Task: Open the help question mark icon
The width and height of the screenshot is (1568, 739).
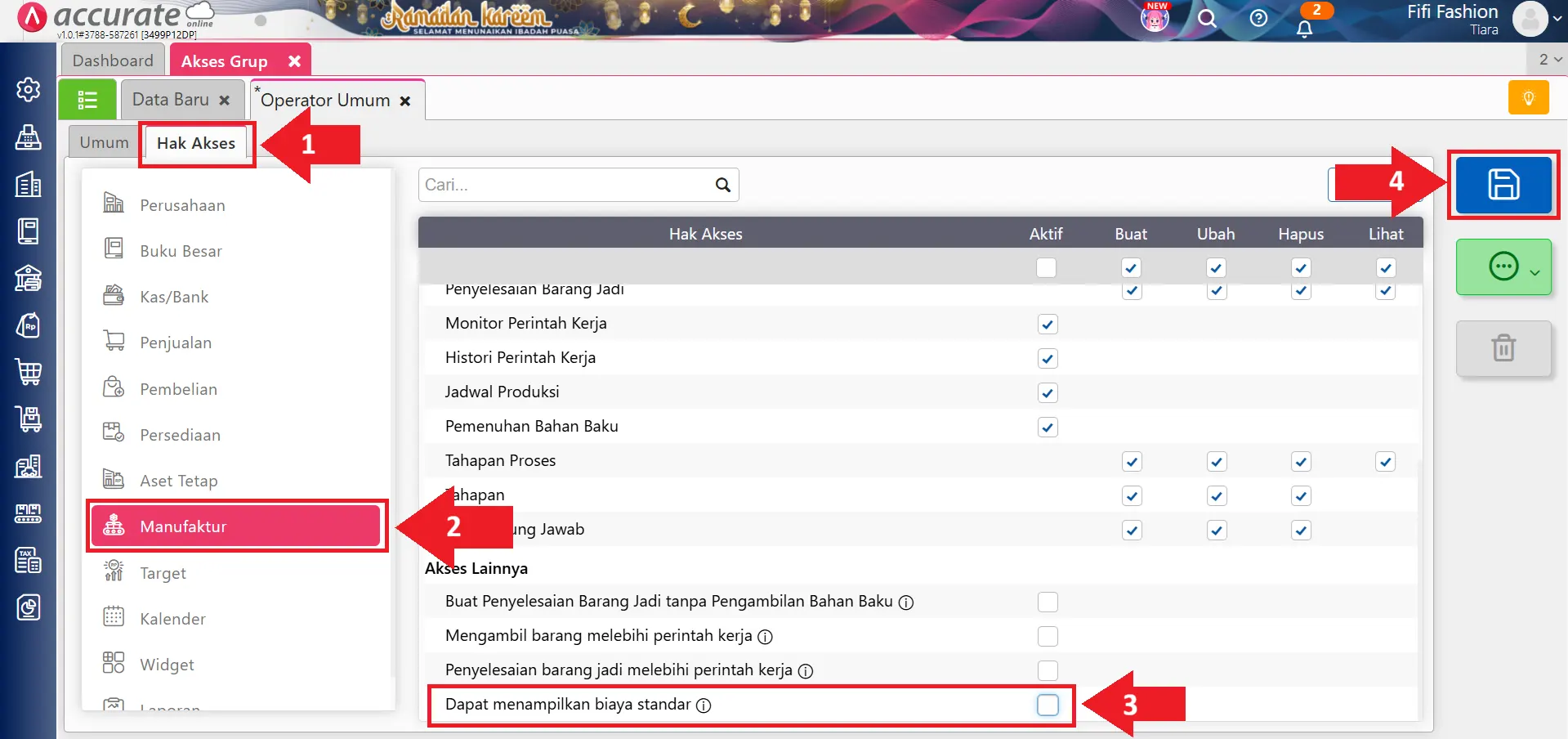Action: (1258, 19)
